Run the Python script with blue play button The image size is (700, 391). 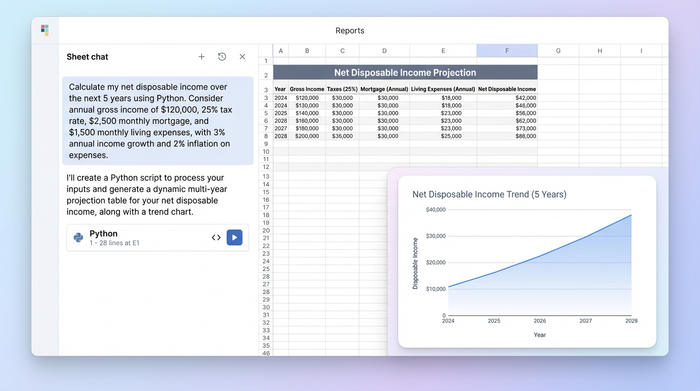(234, 237)
